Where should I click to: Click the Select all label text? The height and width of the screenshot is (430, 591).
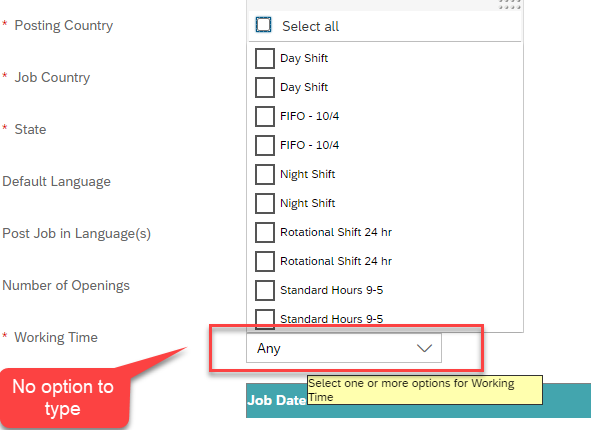point(311,26)
